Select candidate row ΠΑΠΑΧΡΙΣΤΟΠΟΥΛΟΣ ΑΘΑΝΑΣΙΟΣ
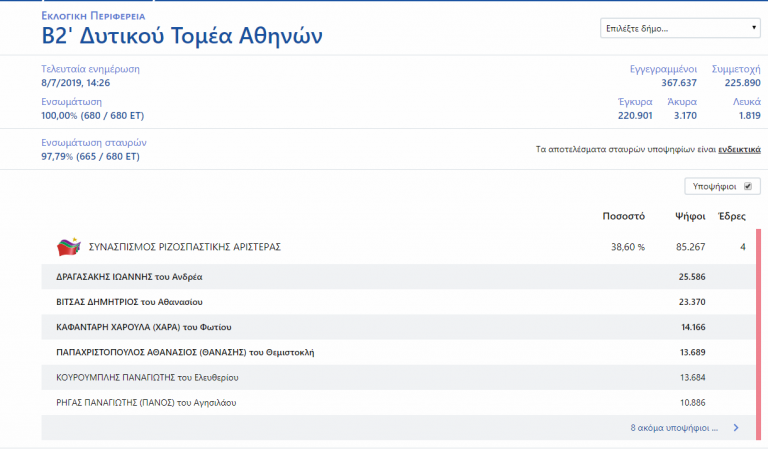 [x=398, y=352]
